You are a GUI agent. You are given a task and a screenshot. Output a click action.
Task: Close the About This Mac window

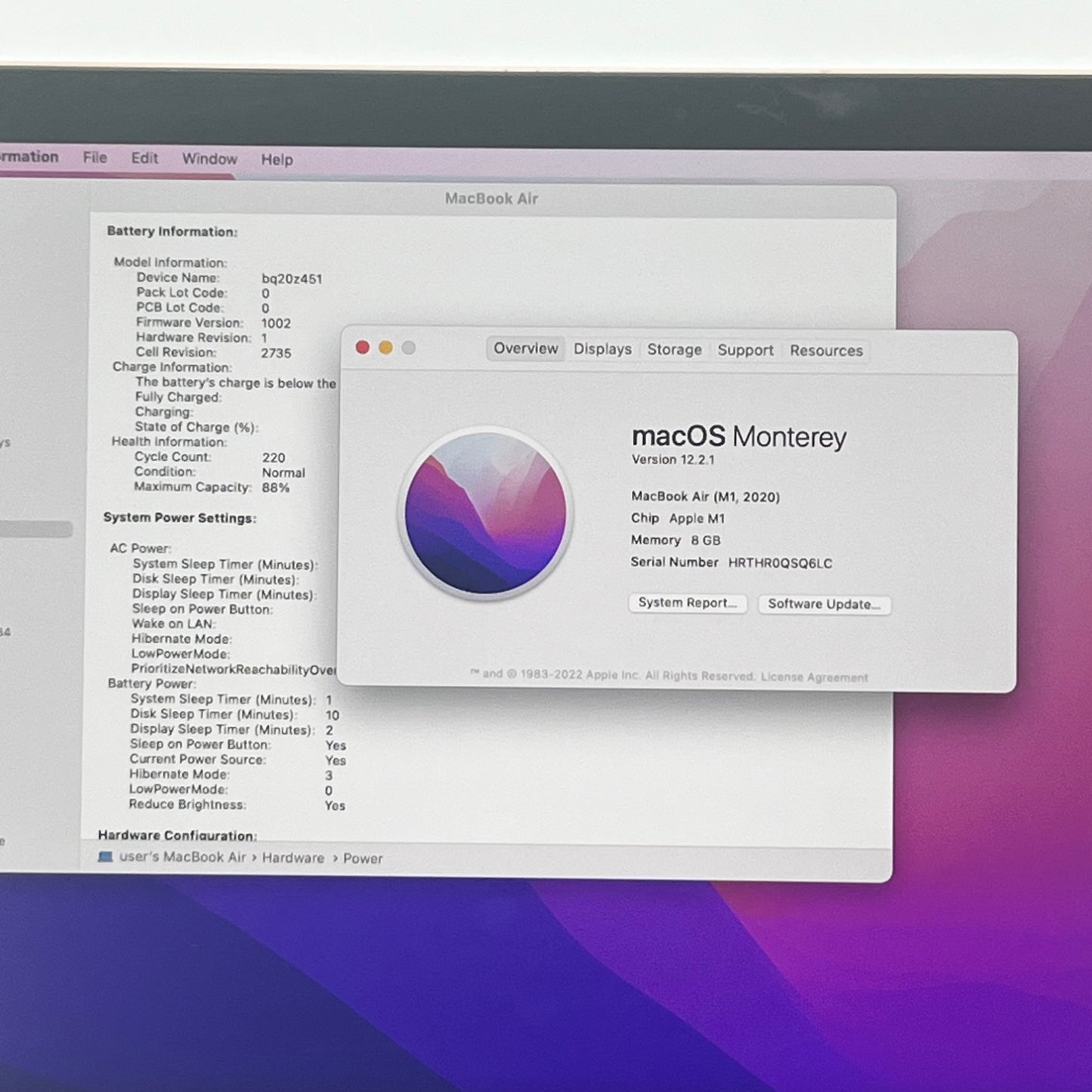pos(363,347)
